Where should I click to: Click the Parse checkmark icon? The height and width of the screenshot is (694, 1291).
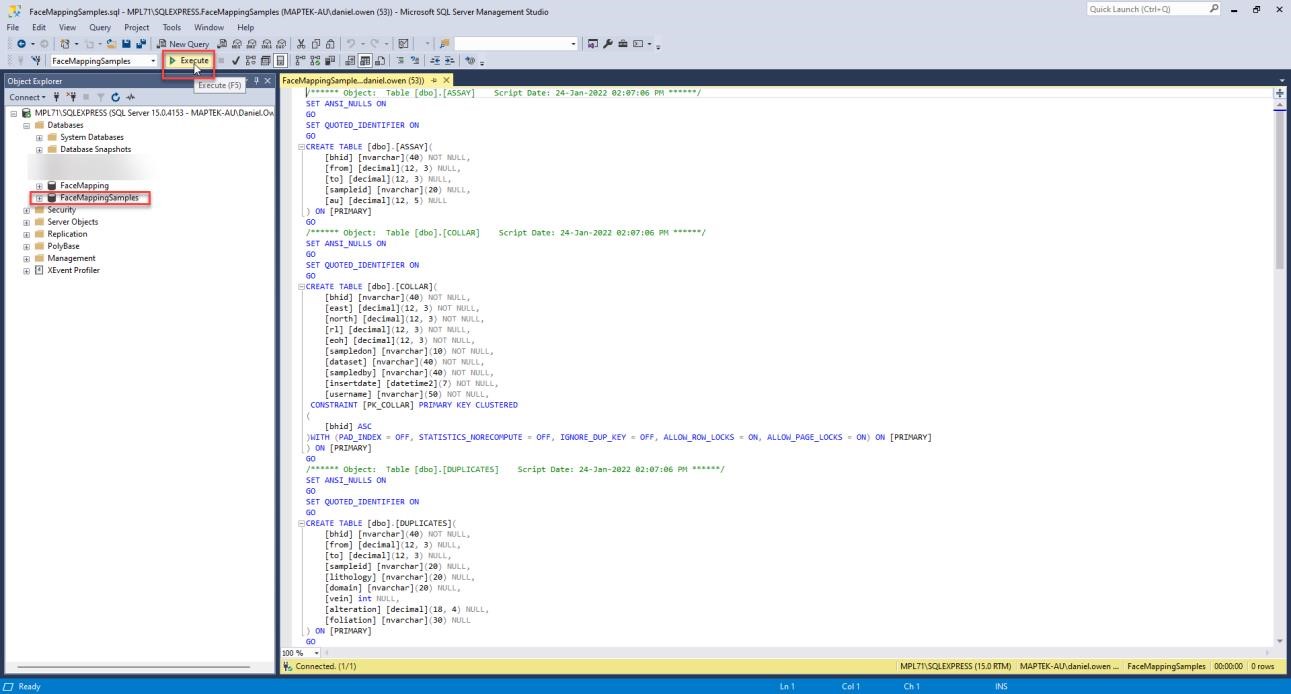[x=235, y=61]
